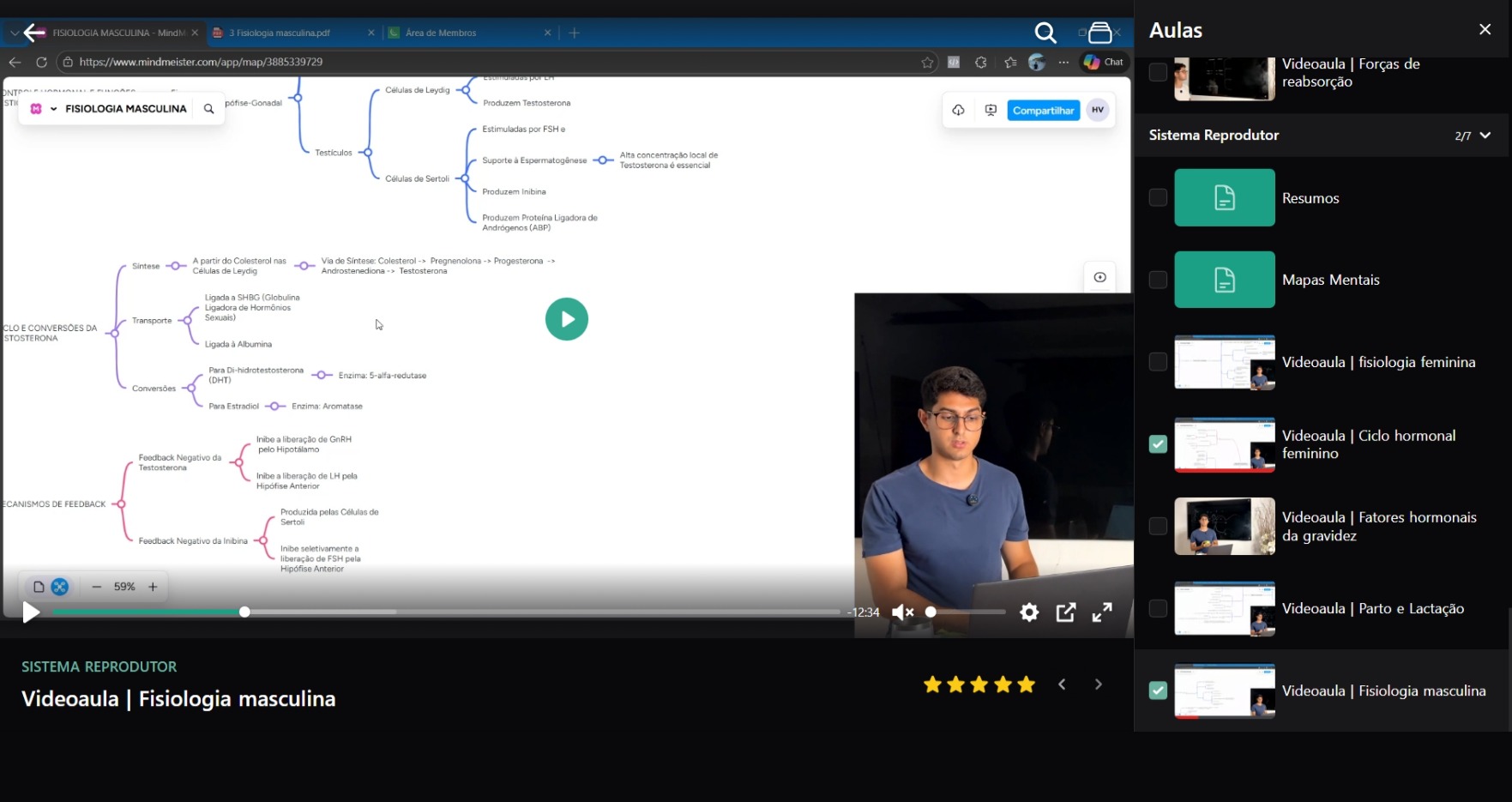Open the video in a pop-out window

[x=1066, y=612]
